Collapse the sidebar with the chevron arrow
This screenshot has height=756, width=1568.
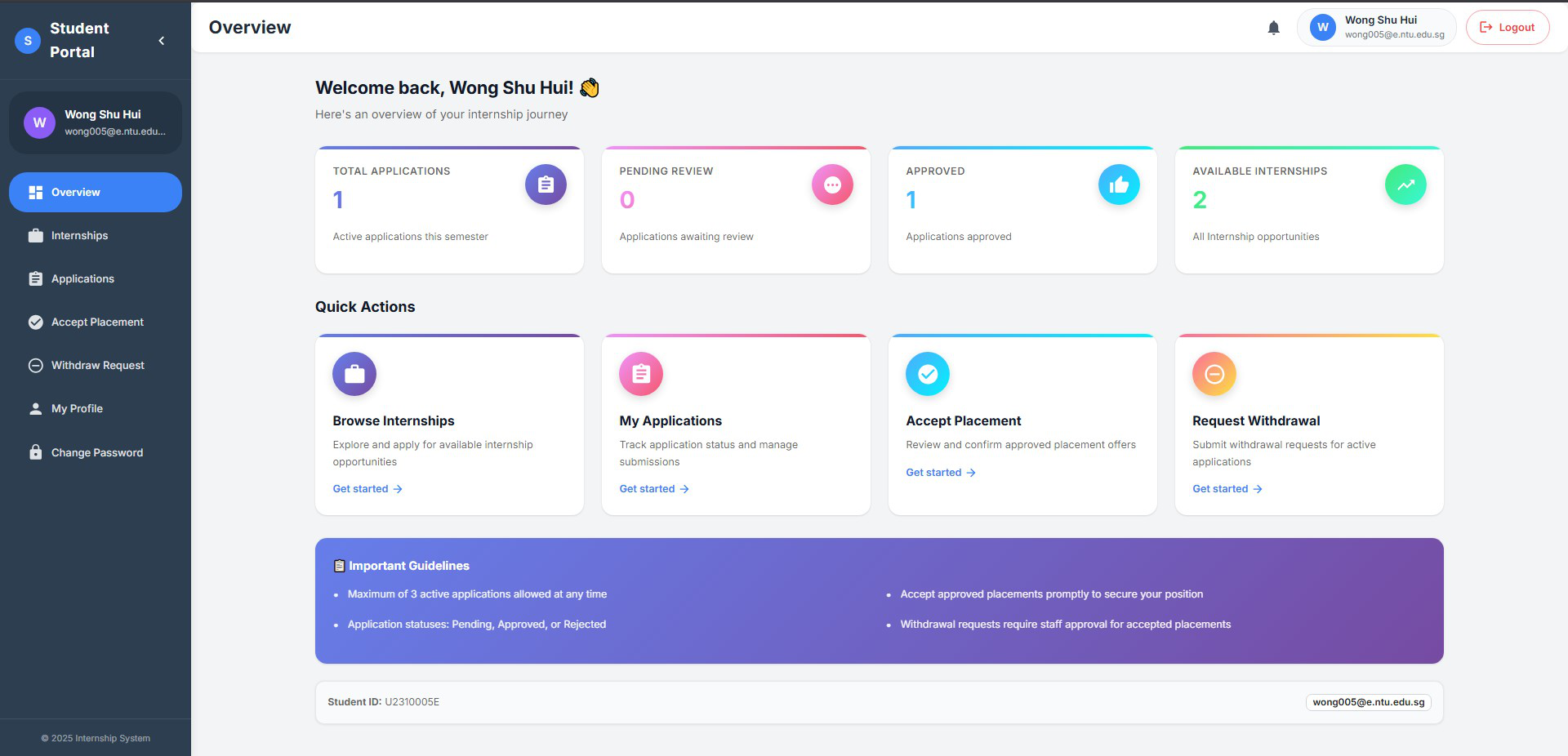point(162,40)
